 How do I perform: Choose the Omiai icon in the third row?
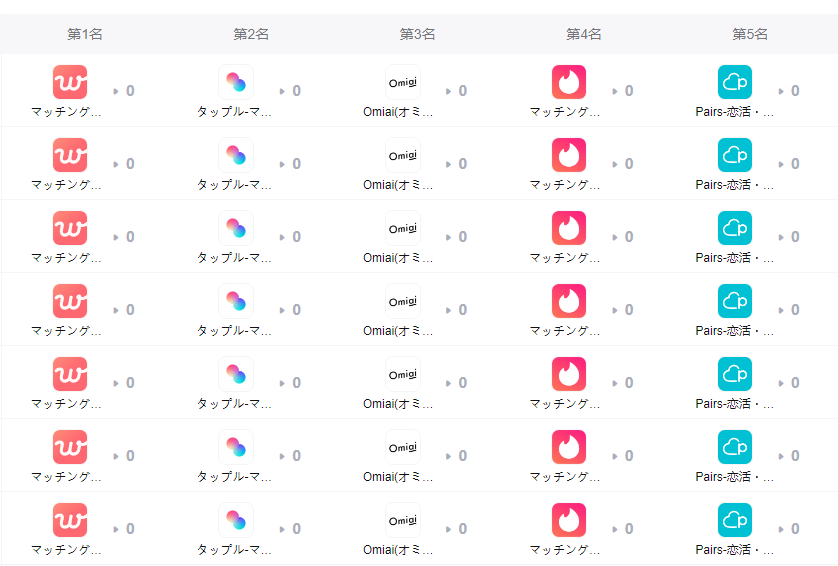(x=403, y=228)
